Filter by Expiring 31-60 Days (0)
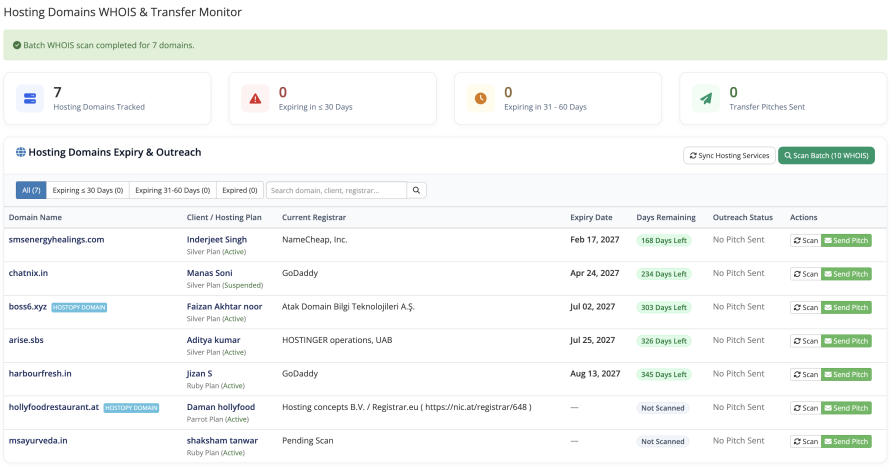 172,190
